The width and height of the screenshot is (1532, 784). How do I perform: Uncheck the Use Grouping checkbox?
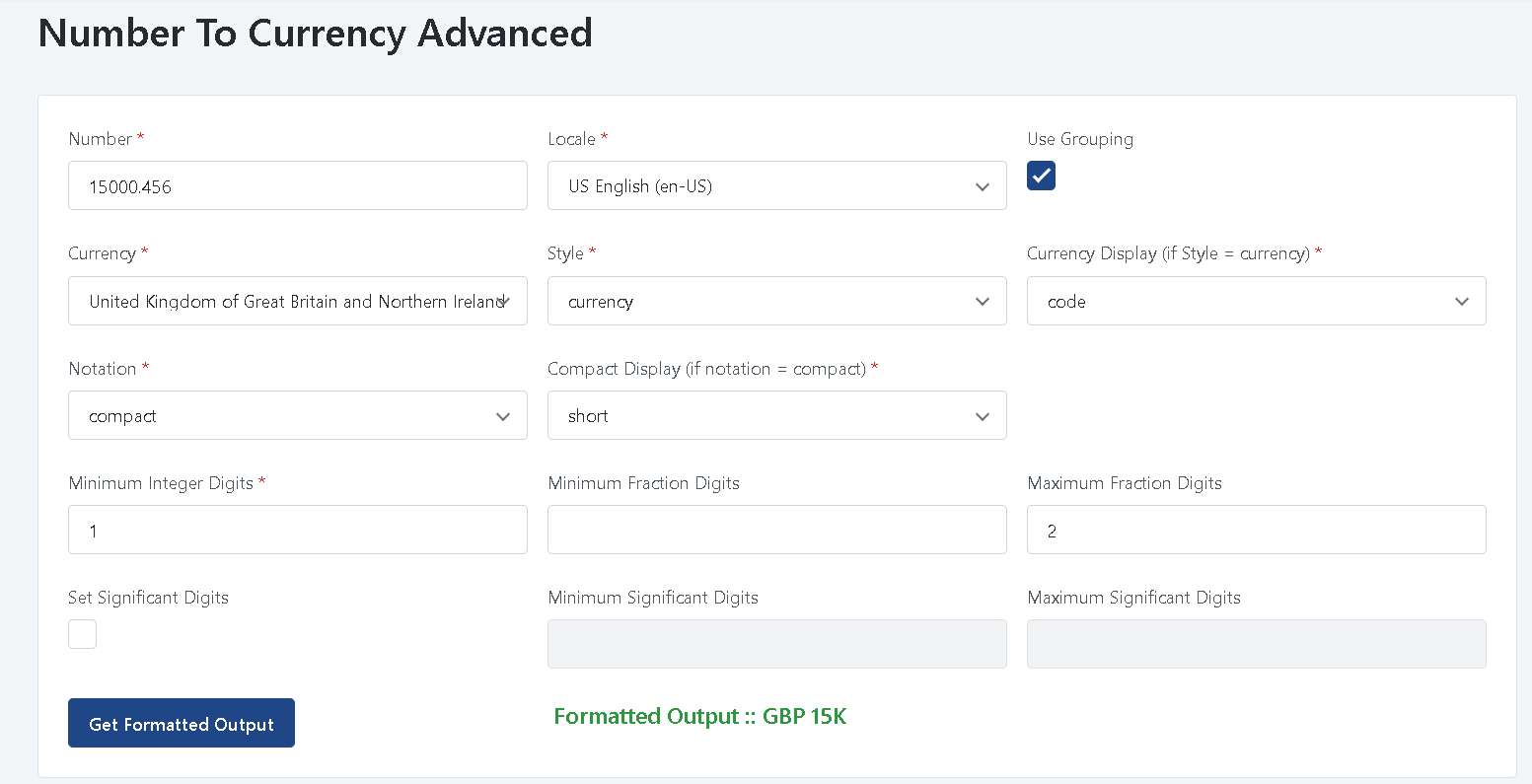[x=1041, y=176]
